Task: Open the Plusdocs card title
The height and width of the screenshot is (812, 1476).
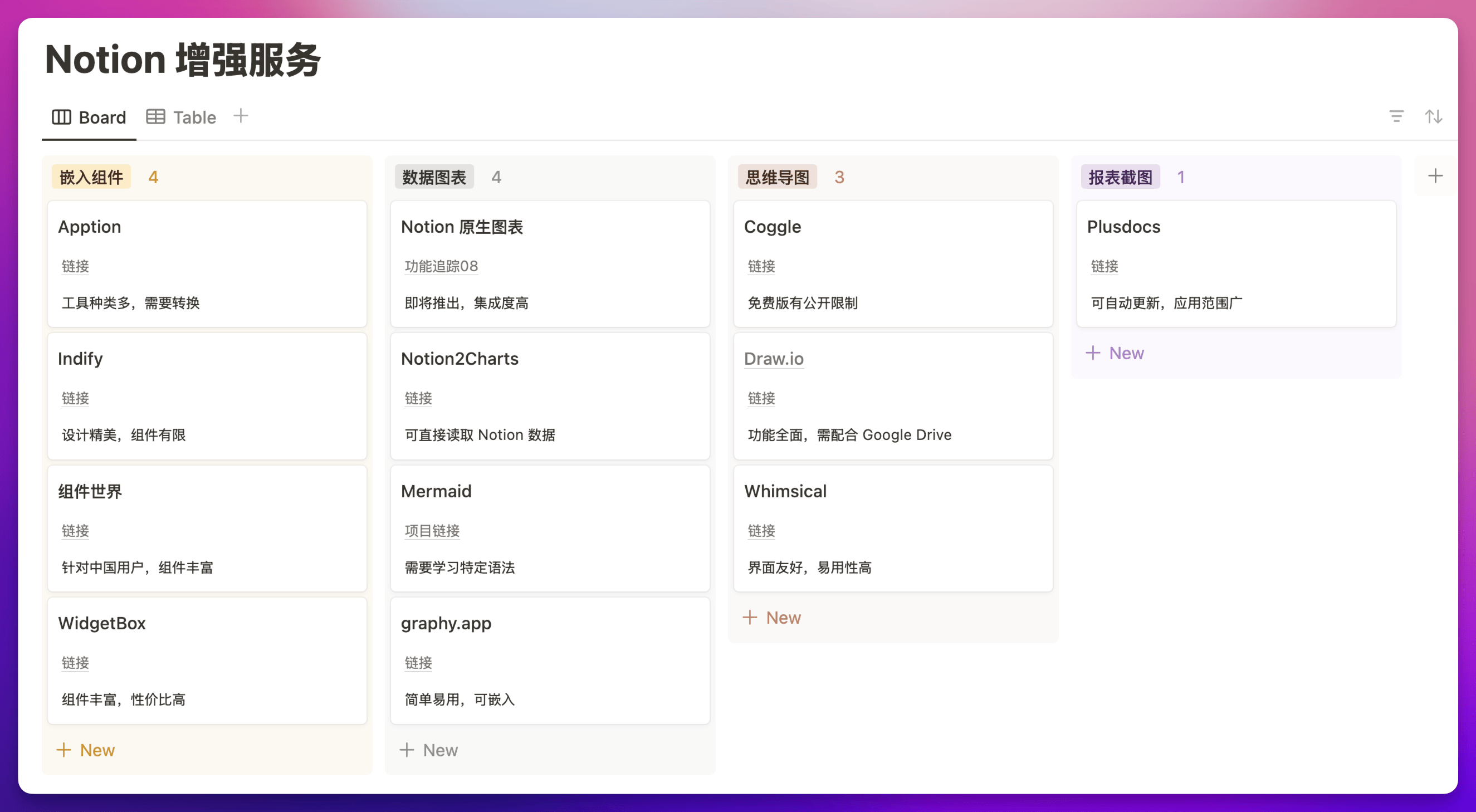Action: coord(1123,227)
